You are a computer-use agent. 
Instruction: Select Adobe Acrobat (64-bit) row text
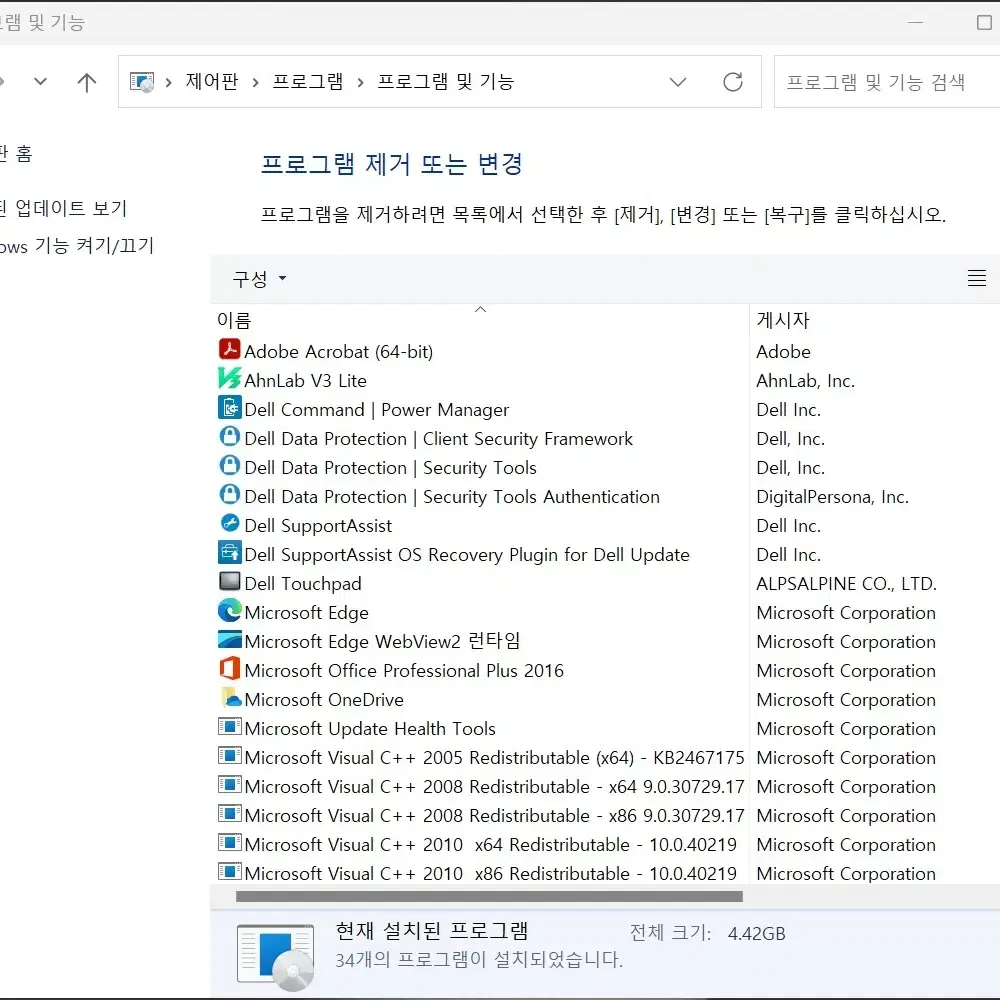point(339,351)
